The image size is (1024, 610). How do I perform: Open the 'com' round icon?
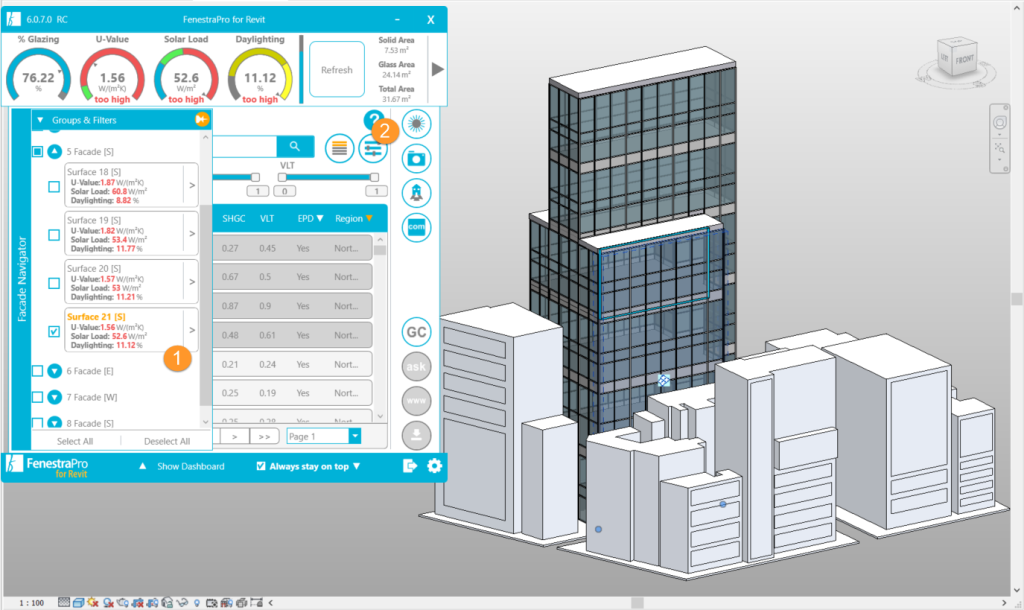pyautogui.click(x=416, y=227)
